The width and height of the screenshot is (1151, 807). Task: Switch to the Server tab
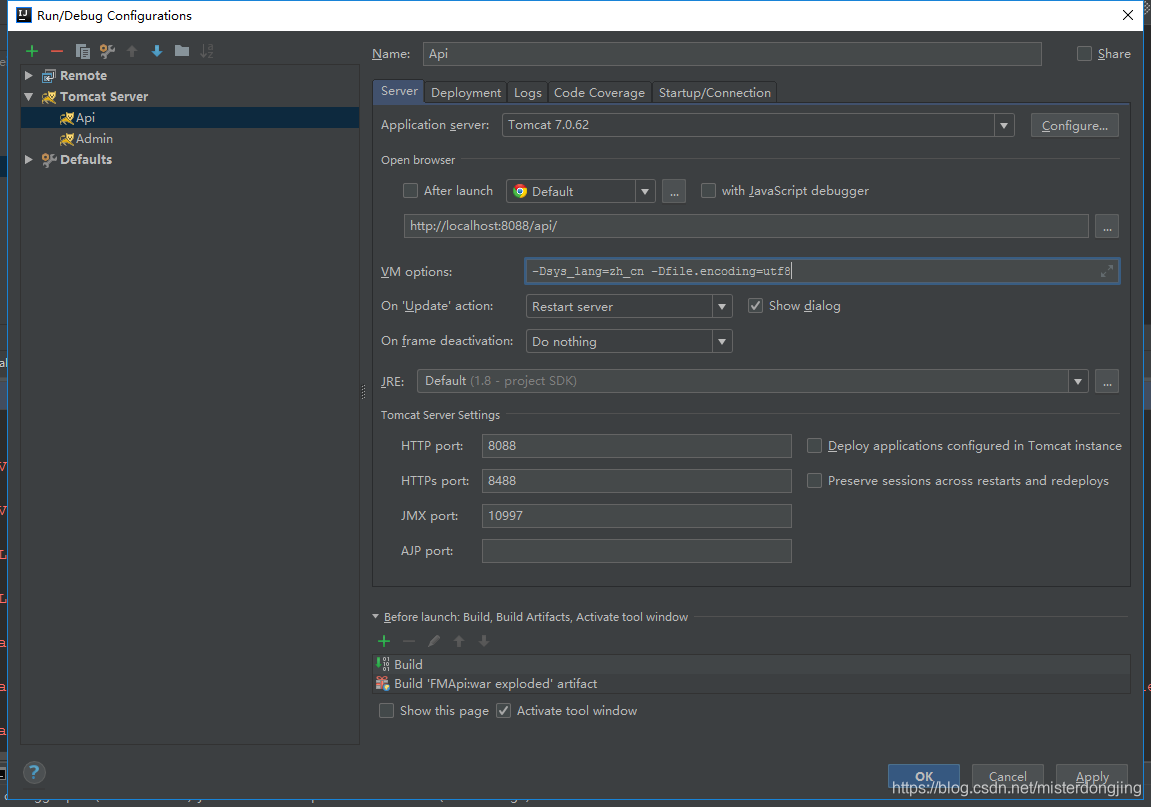click(x=399, y=91)
